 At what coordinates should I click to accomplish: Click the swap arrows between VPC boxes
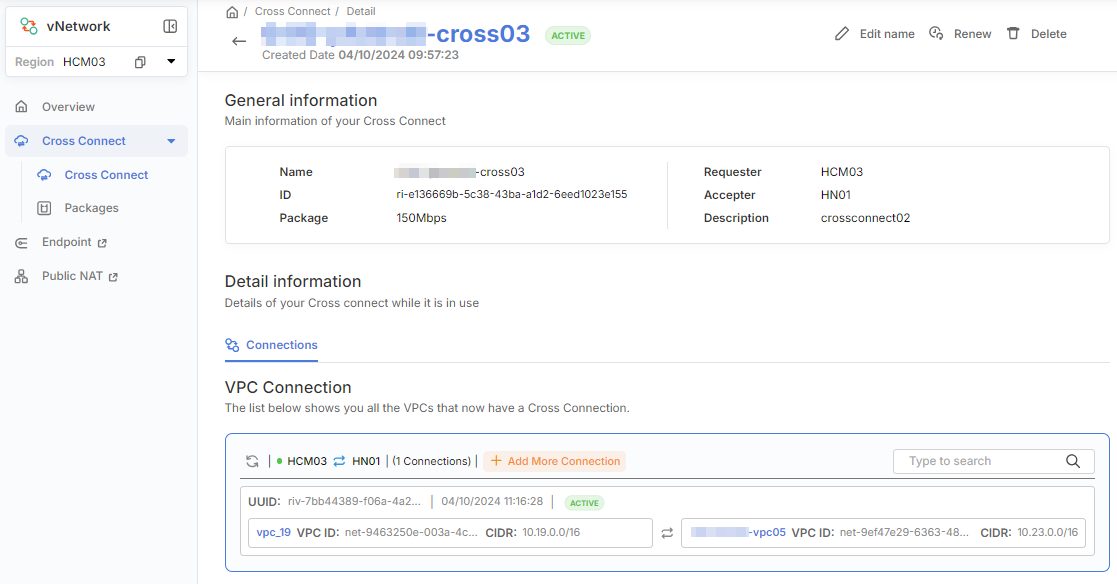pos(667,533)
